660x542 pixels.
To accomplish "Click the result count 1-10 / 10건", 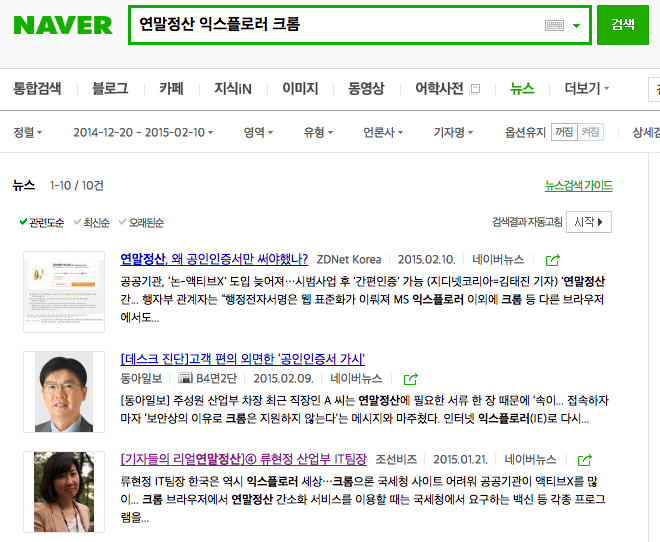I will (x=77, y=186).
